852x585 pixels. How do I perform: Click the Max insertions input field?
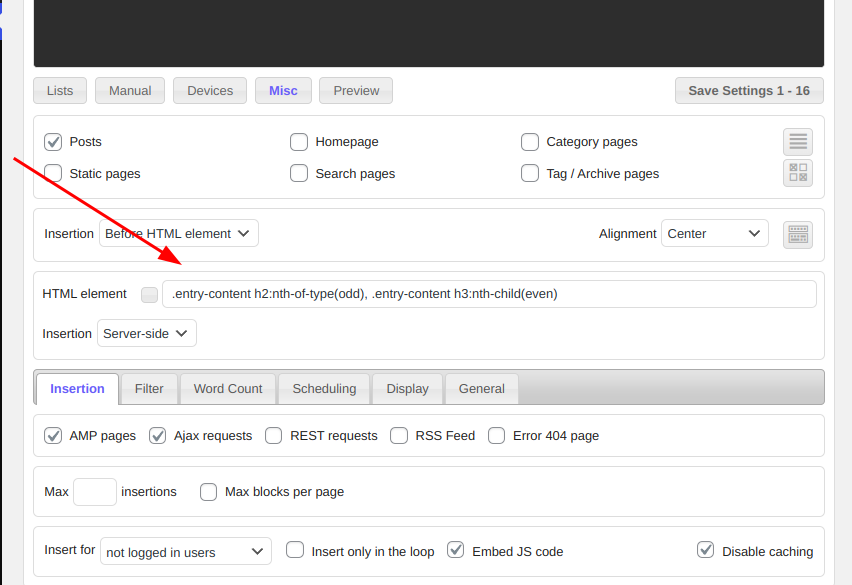tap(95, 492)
